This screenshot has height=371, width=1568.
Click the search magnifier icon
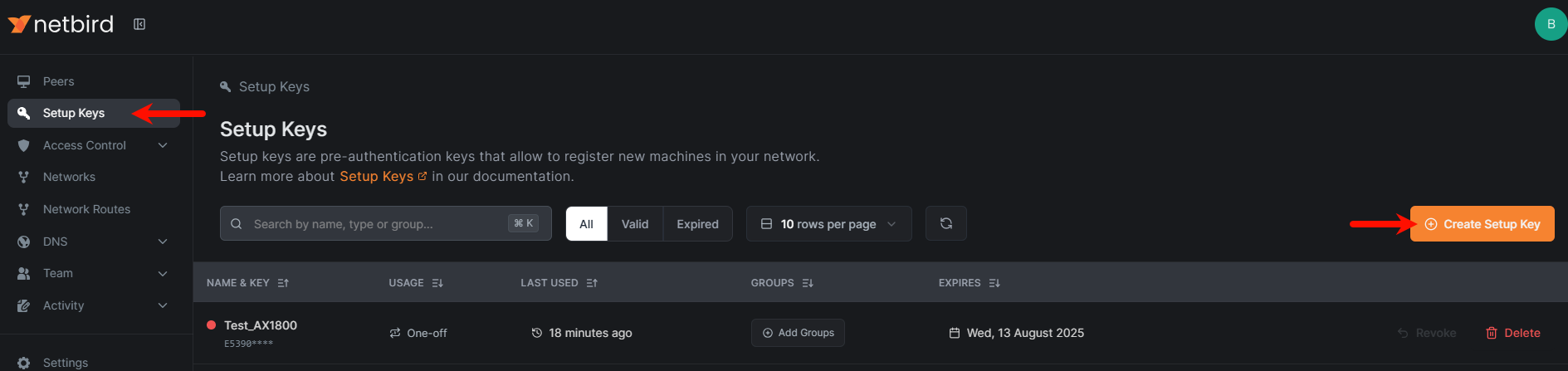click(x=237, y=223)
